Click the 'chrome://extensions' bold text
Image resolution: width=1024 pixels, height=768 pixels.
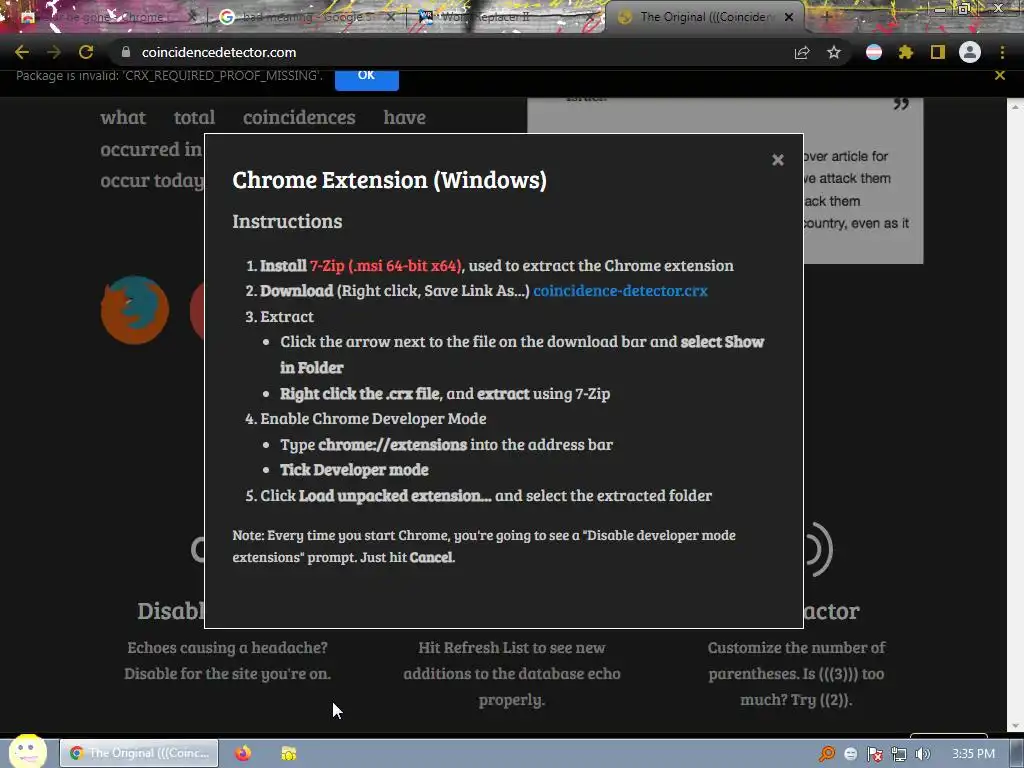pyautogui.click(x=392, y=445)
